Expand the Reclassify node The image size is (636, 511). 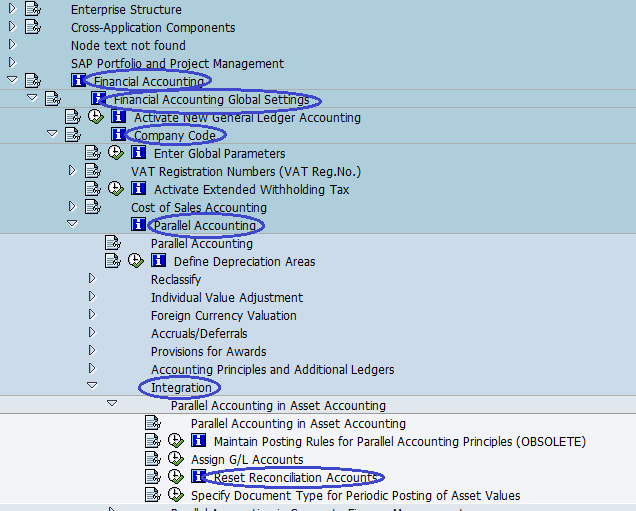click(92, 279)
